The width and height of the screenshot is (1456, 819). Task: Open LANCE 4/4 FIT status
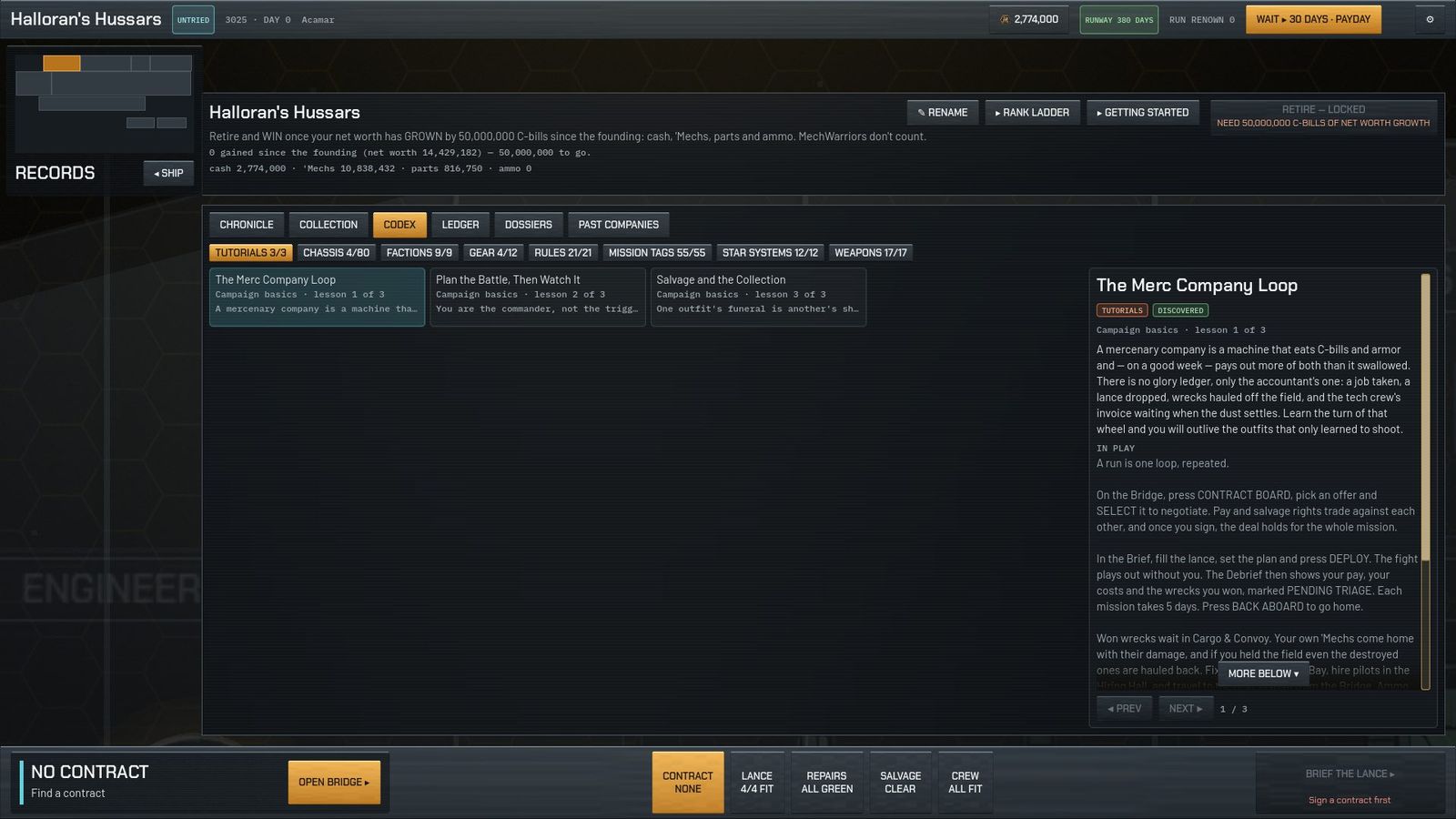click(757, 783)
